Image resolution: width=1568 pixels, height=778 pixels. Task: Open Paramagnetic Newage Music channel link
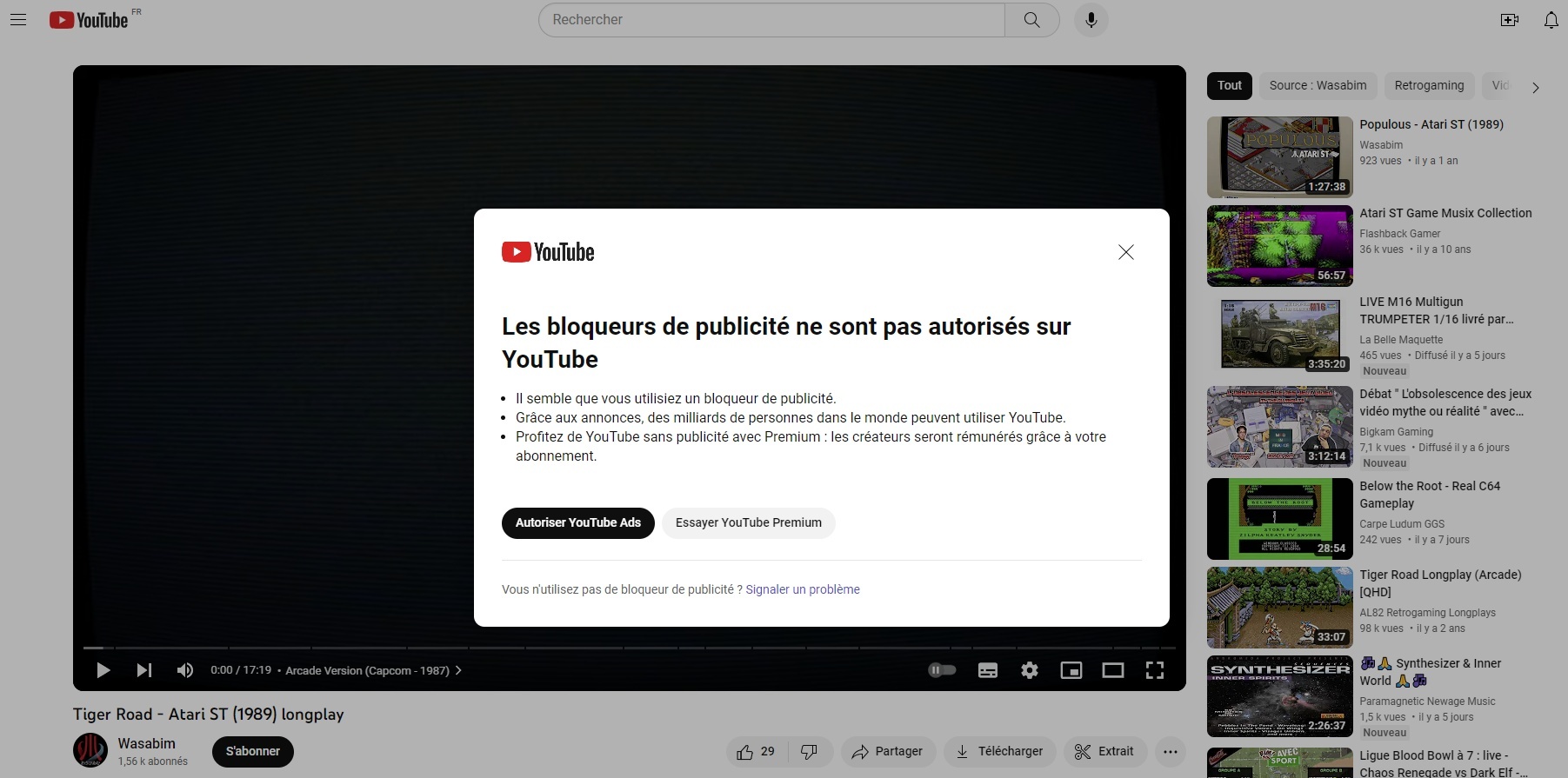1428,702
